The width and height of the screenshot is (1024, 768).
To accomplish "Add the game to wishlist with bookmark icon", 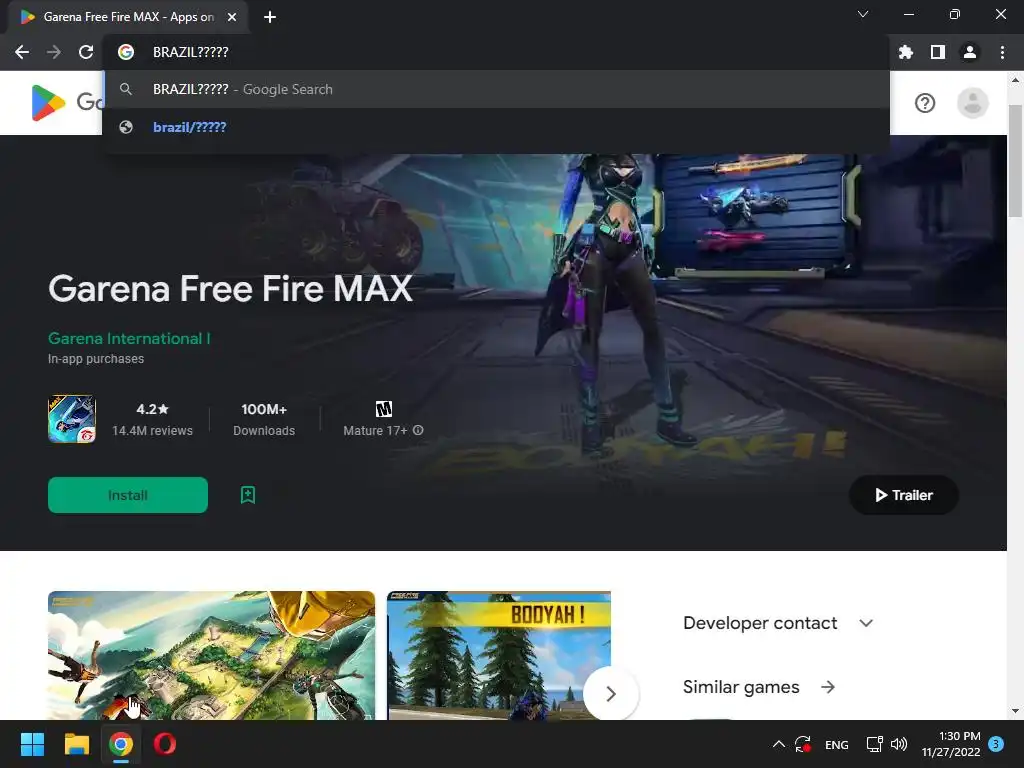I will (248, 495).
